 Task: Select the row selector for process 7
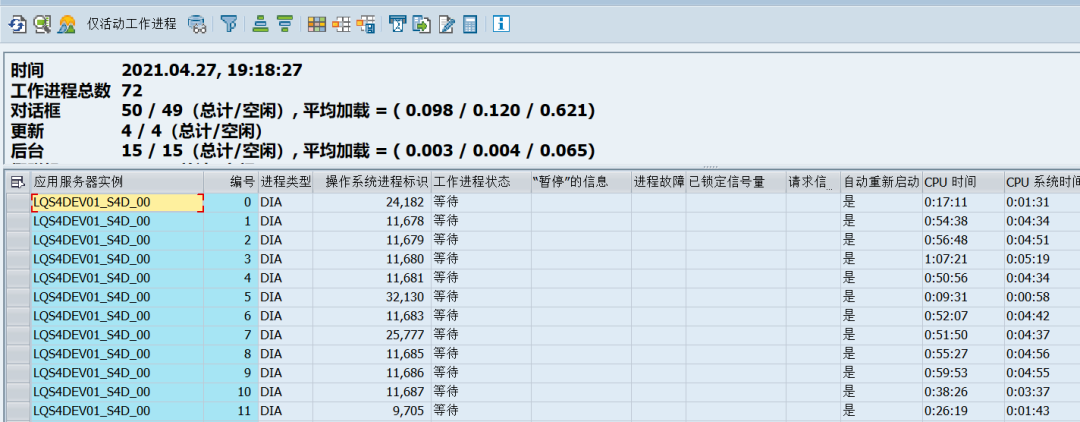(19, 335)
